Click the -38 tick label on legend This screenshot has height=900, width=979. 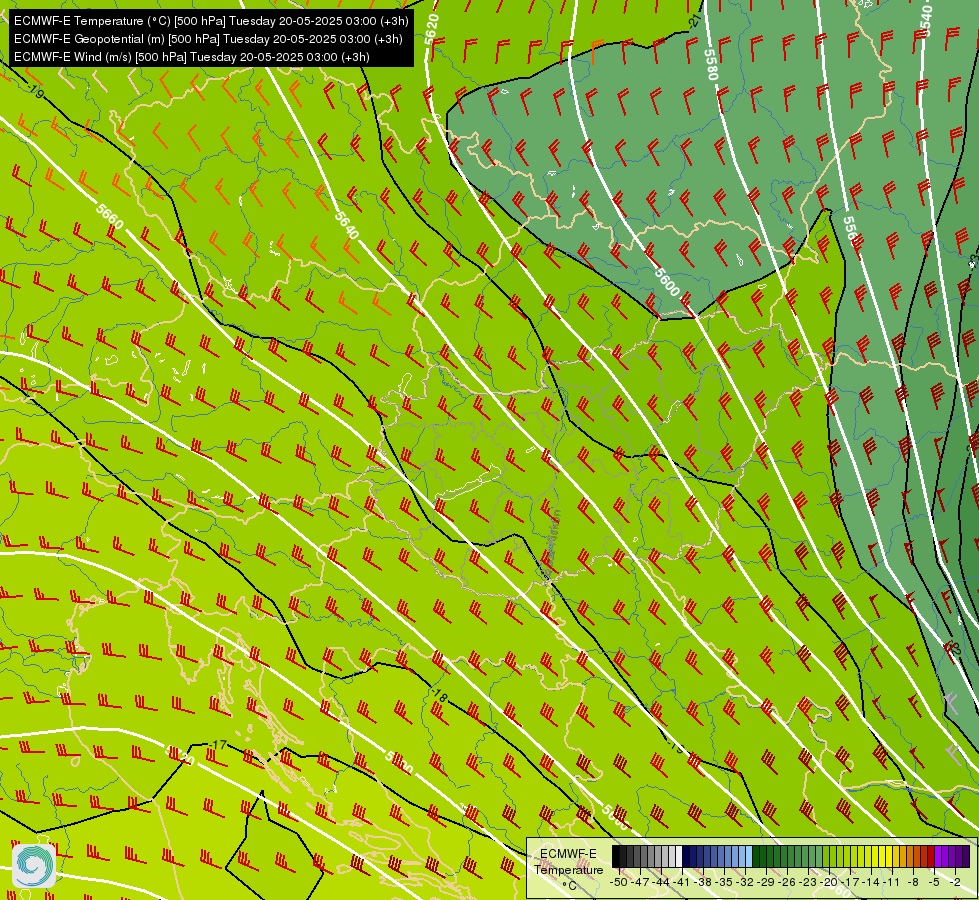(702, 882)
